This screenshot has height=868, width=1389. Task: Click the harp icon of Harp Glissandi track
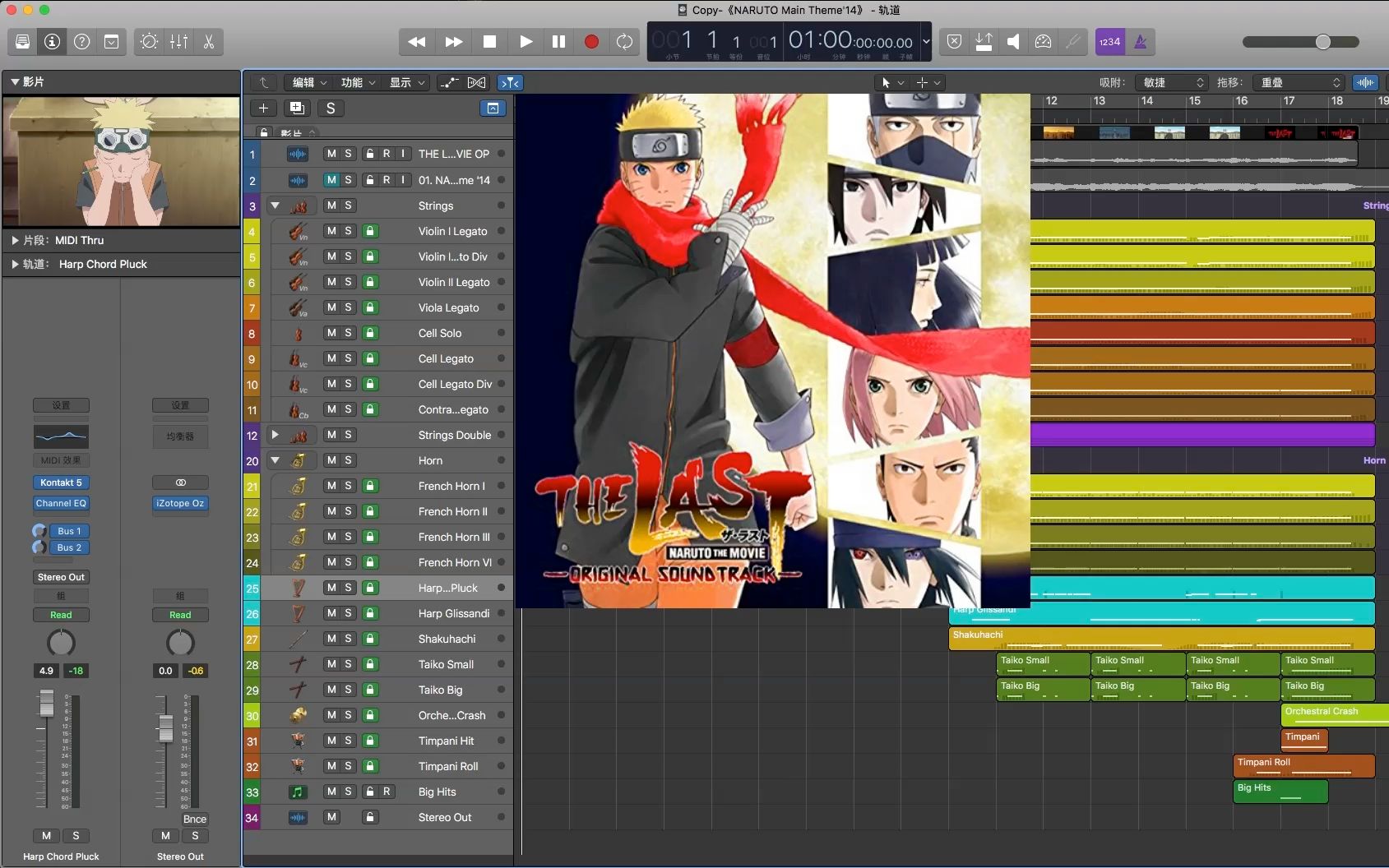(x=298, y=613)
